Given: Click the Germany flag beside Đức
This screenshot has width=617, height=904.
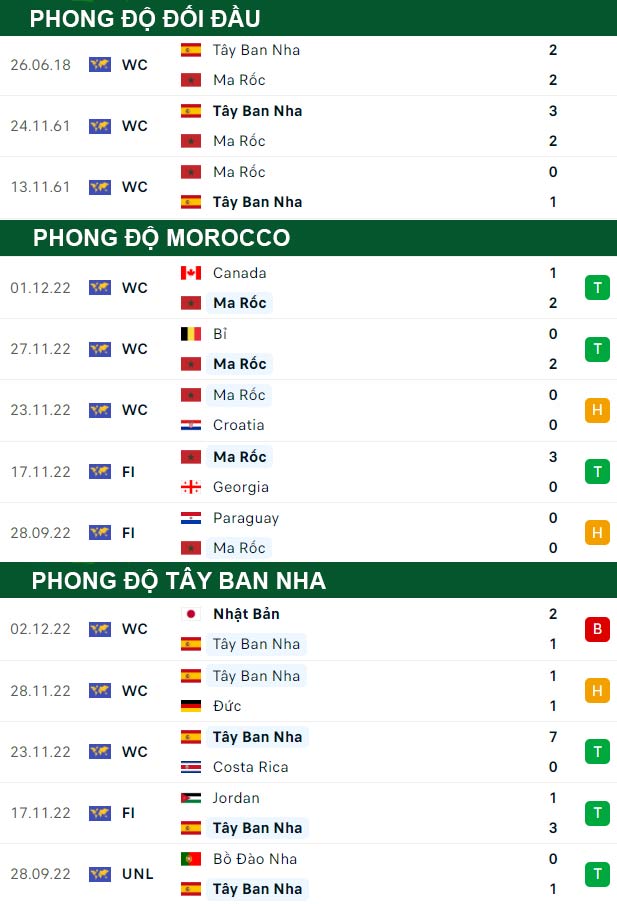Looking at the screenshot, I should 191,706.
